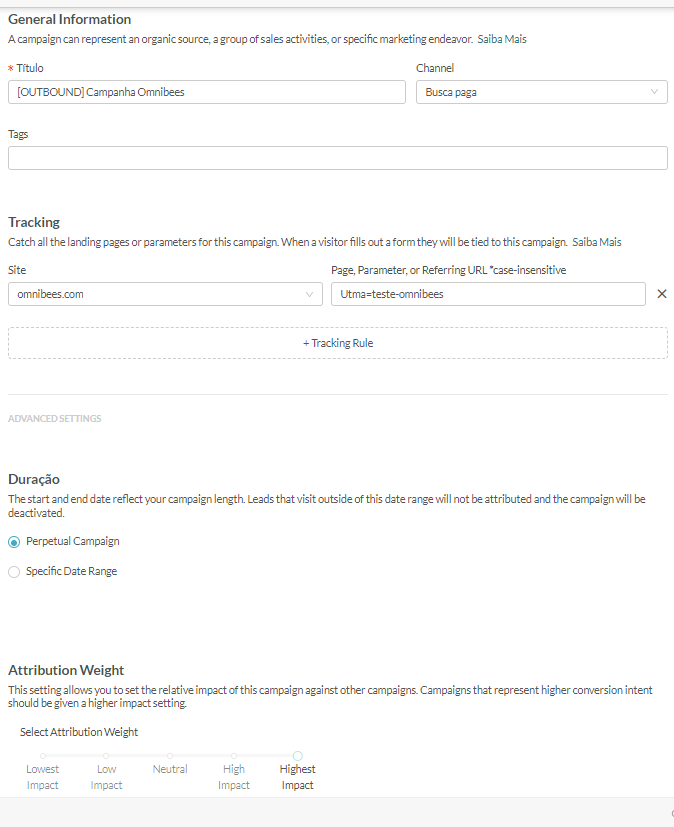Focus the Titulo campaign name field

click(206, 92)
